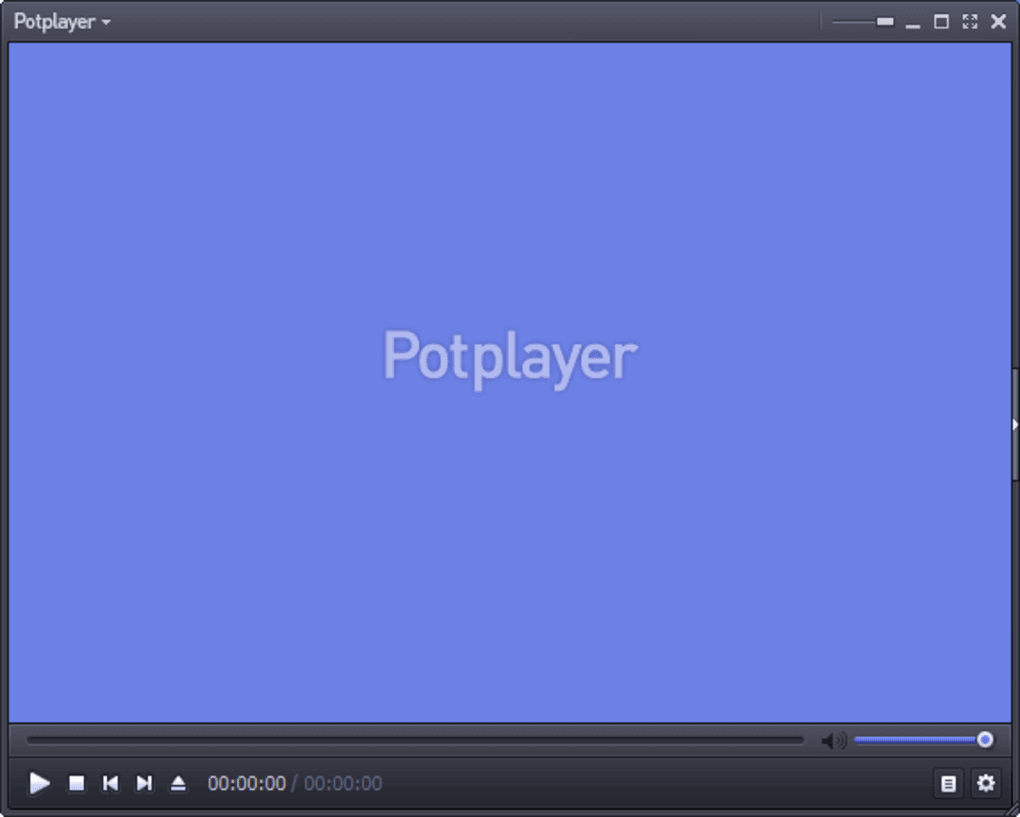The width and height of the screenshot is (1020, 817).
Task: Close the Potplayer window
Action: click(x=998, y=22)
